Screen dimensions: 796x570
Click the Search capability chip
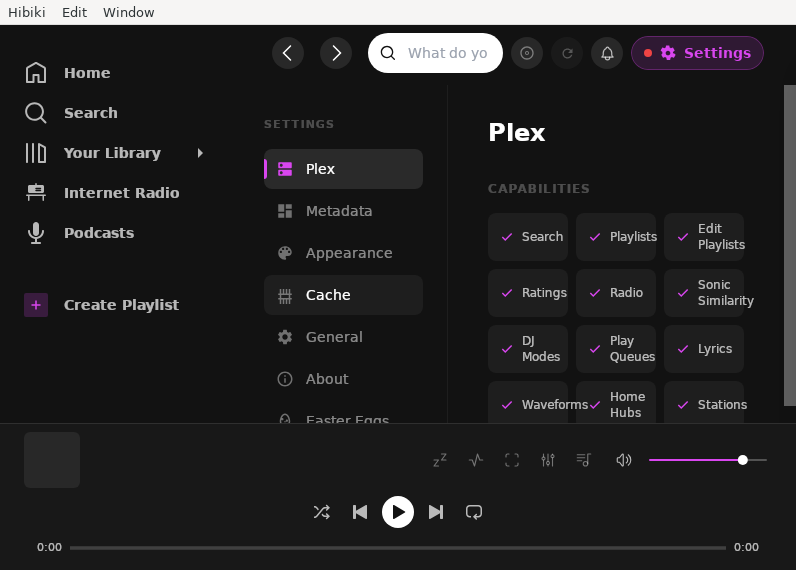click(528, 237)
